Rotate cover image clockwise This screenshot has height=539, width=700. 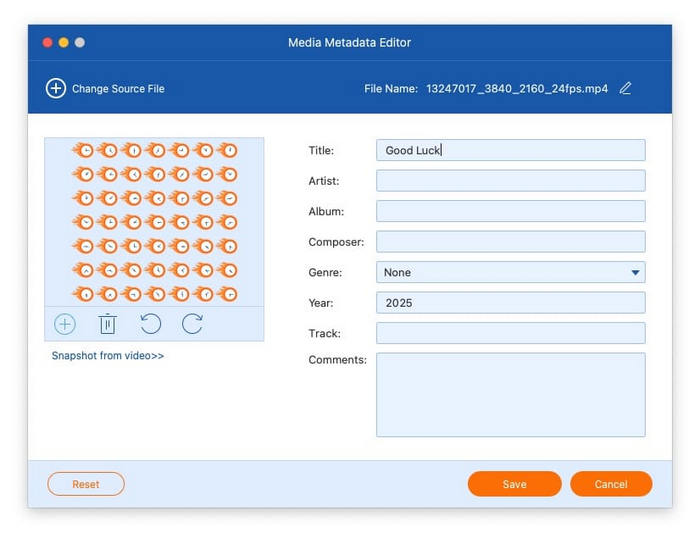click(192, 324)
